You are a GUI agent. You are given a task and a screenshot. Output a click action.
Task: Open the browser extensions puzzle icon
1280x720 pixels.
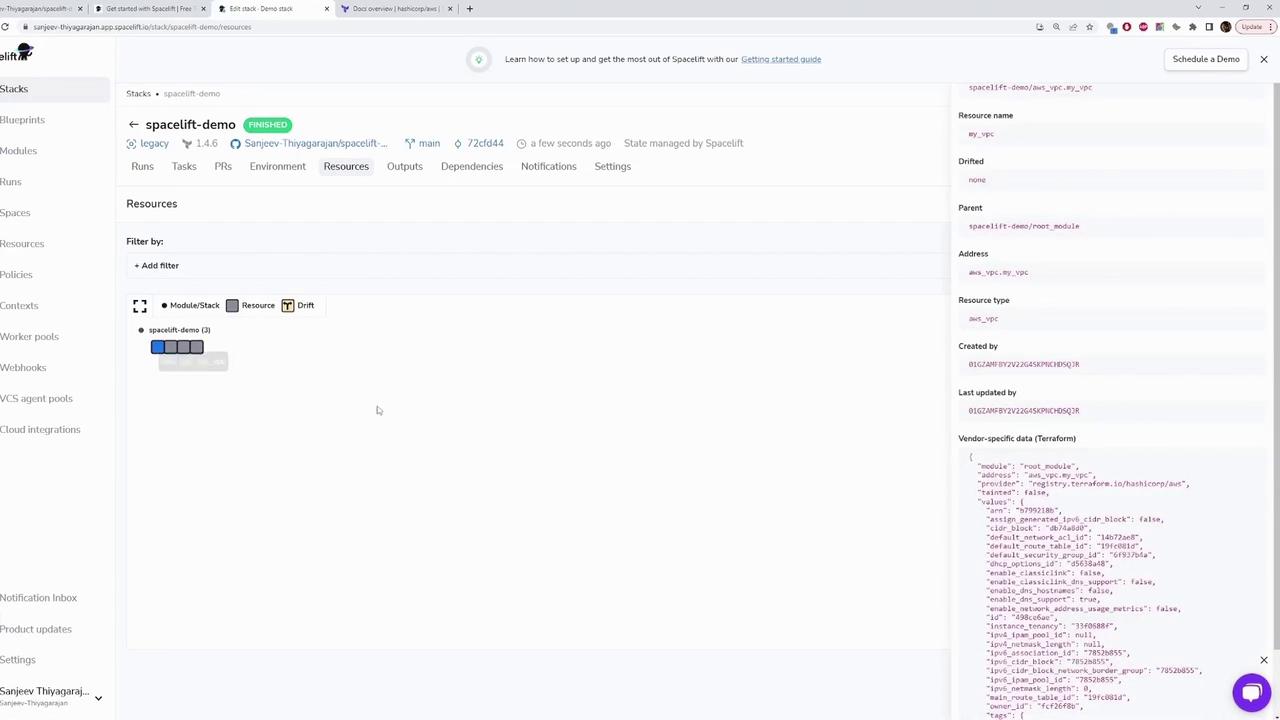click(x=1193, y=27)
